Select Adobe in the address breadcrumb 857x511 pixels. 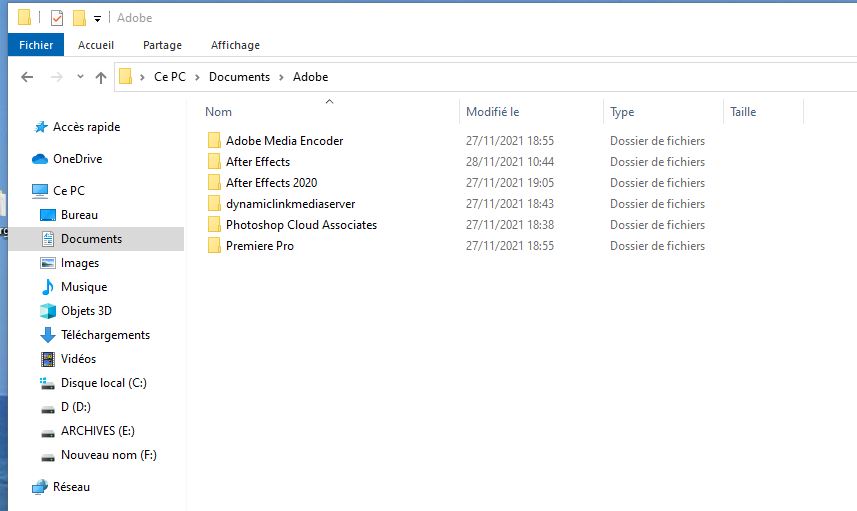tap(310, 77)
